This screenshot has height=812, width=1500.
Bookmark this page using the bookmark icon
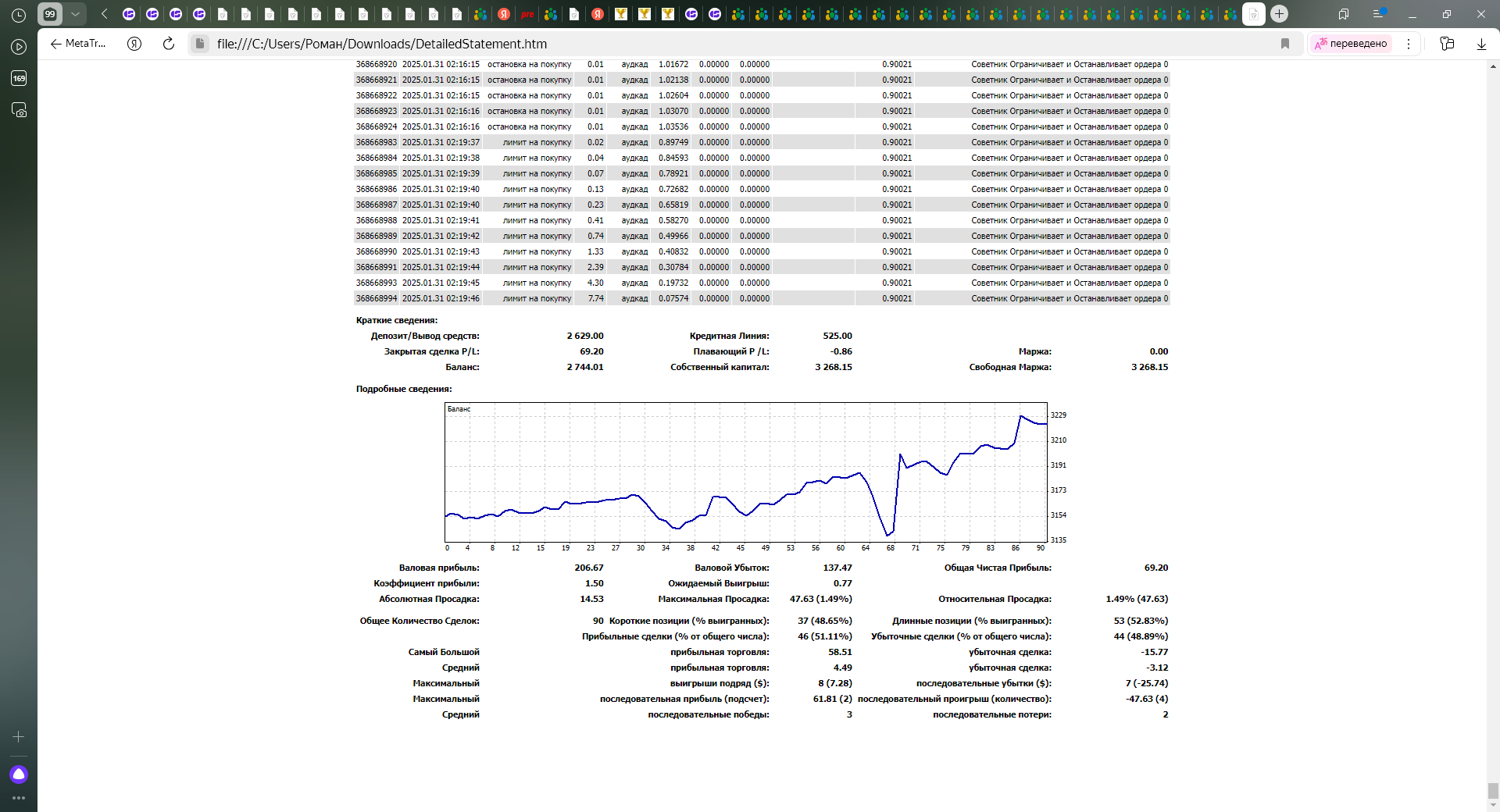pos(1284,44)
